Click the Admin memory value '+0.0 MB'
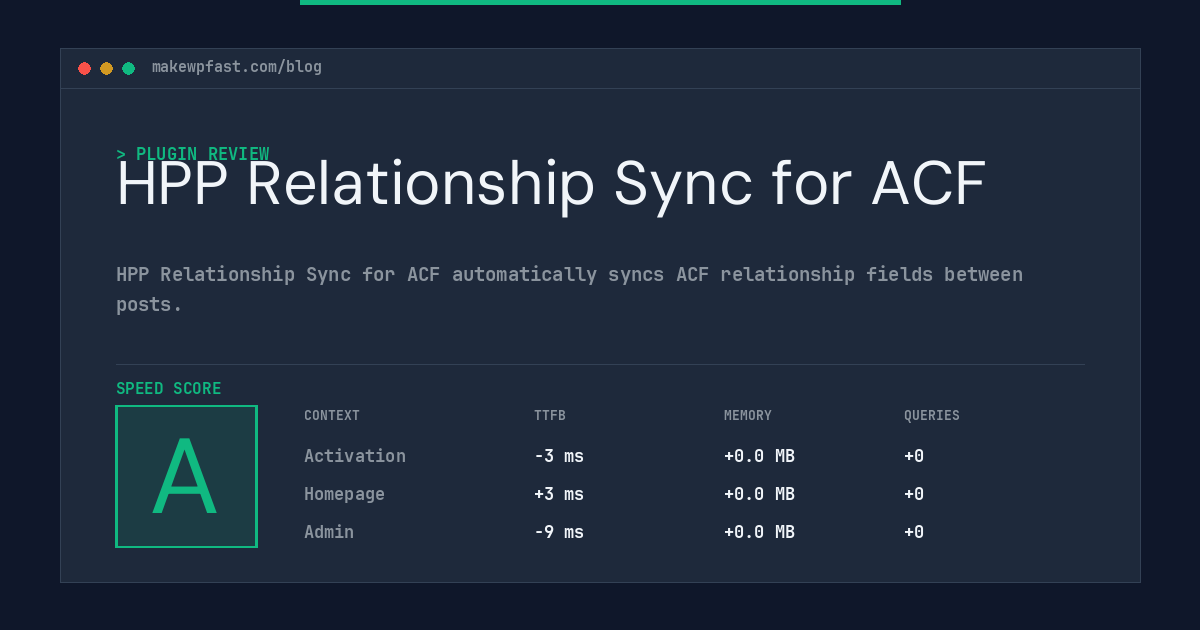This screenshot has width=1200, height=630. [759, 532]
